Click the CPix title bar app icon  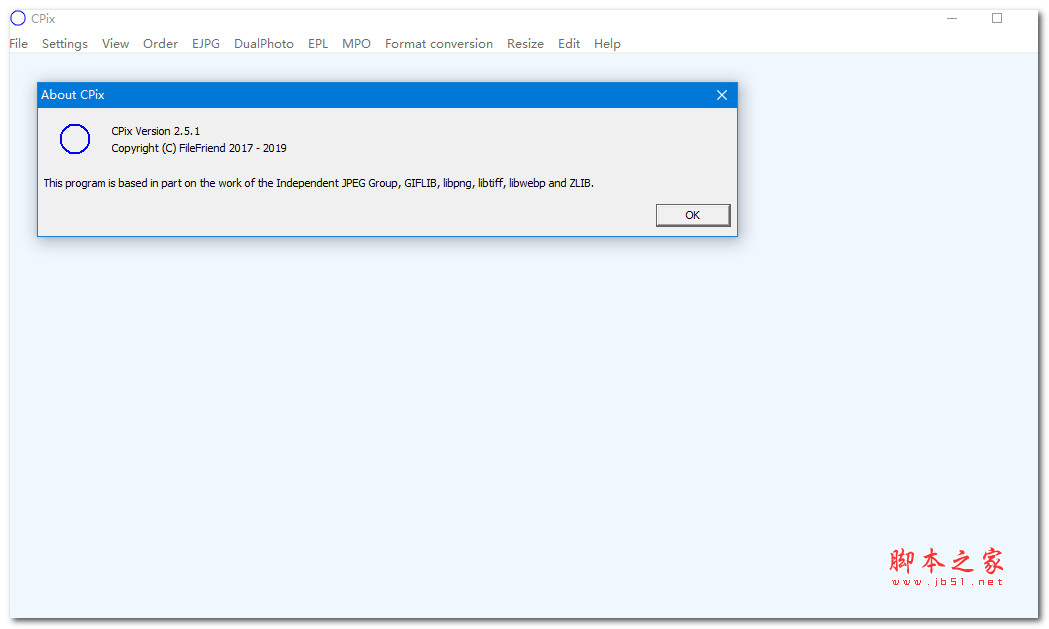coord(18,18)
